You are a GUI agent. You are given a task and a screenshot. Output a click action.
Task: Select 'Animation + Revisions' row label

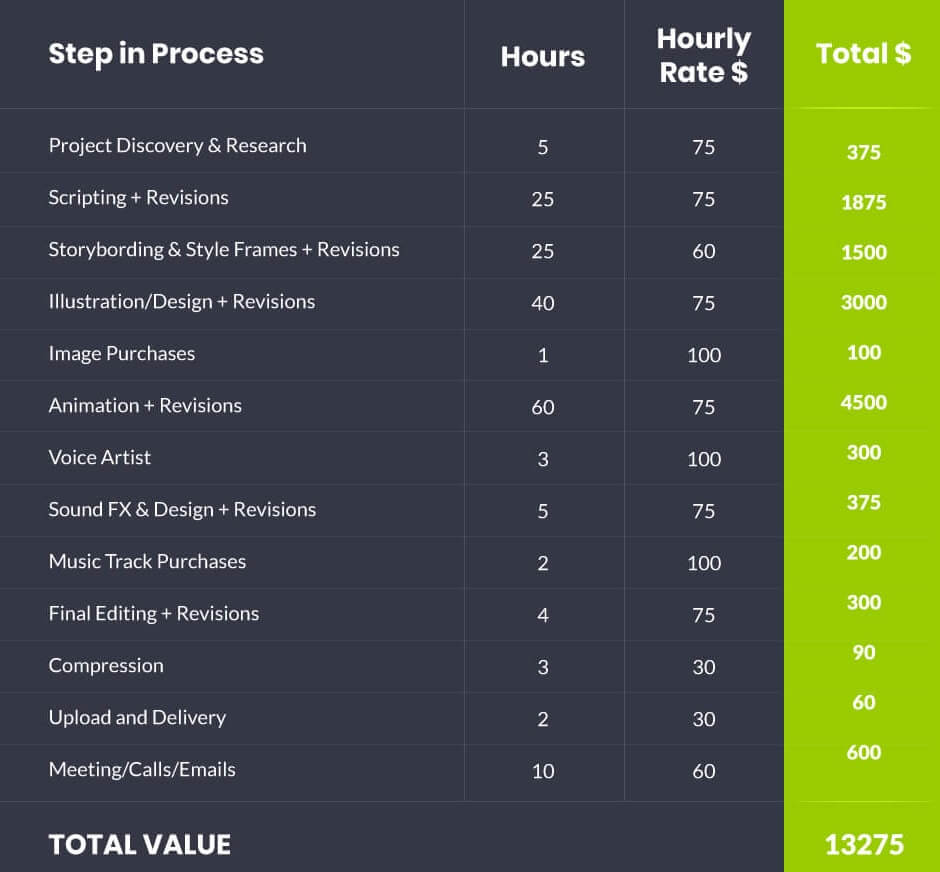pyautogui.click(x=145, y=406)
